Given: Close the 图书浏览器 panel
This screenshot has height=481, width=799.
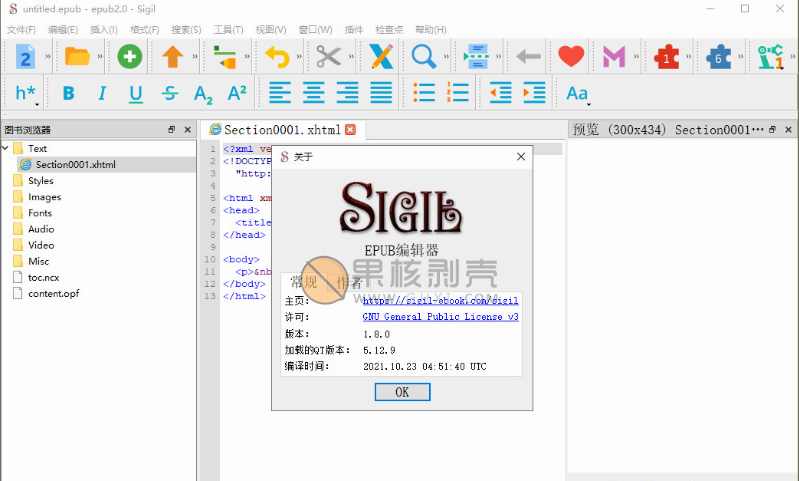Looking at the screenshot, I should (x=188, y=129).
